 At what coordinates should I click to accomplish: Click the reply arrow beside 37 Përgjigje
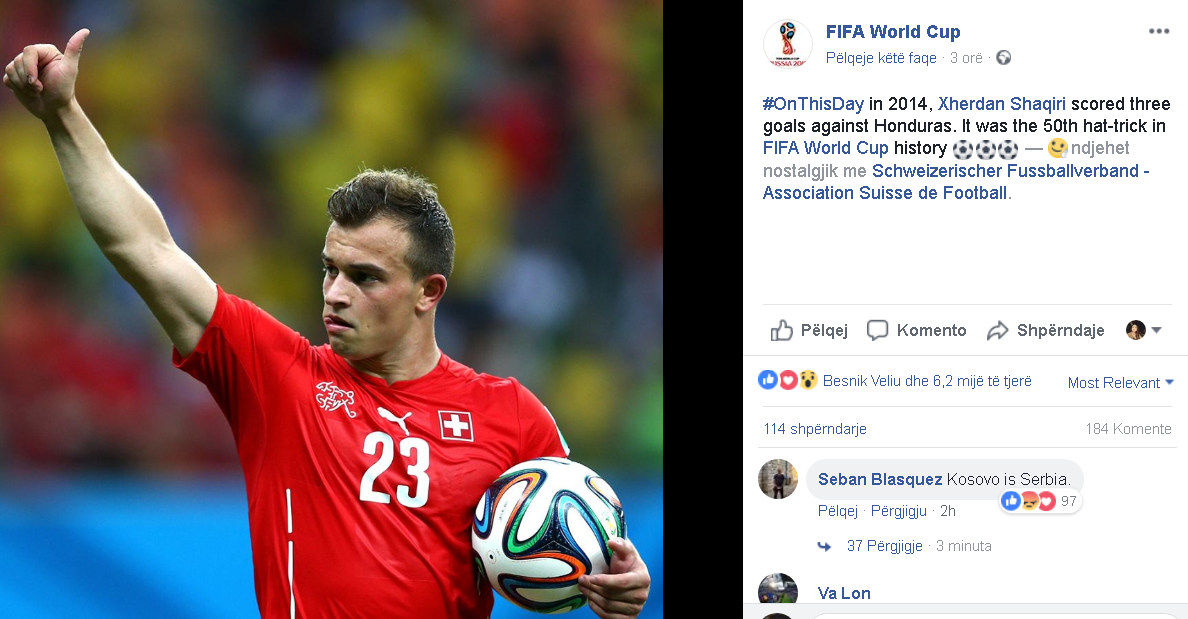click(x=824, y=546)
